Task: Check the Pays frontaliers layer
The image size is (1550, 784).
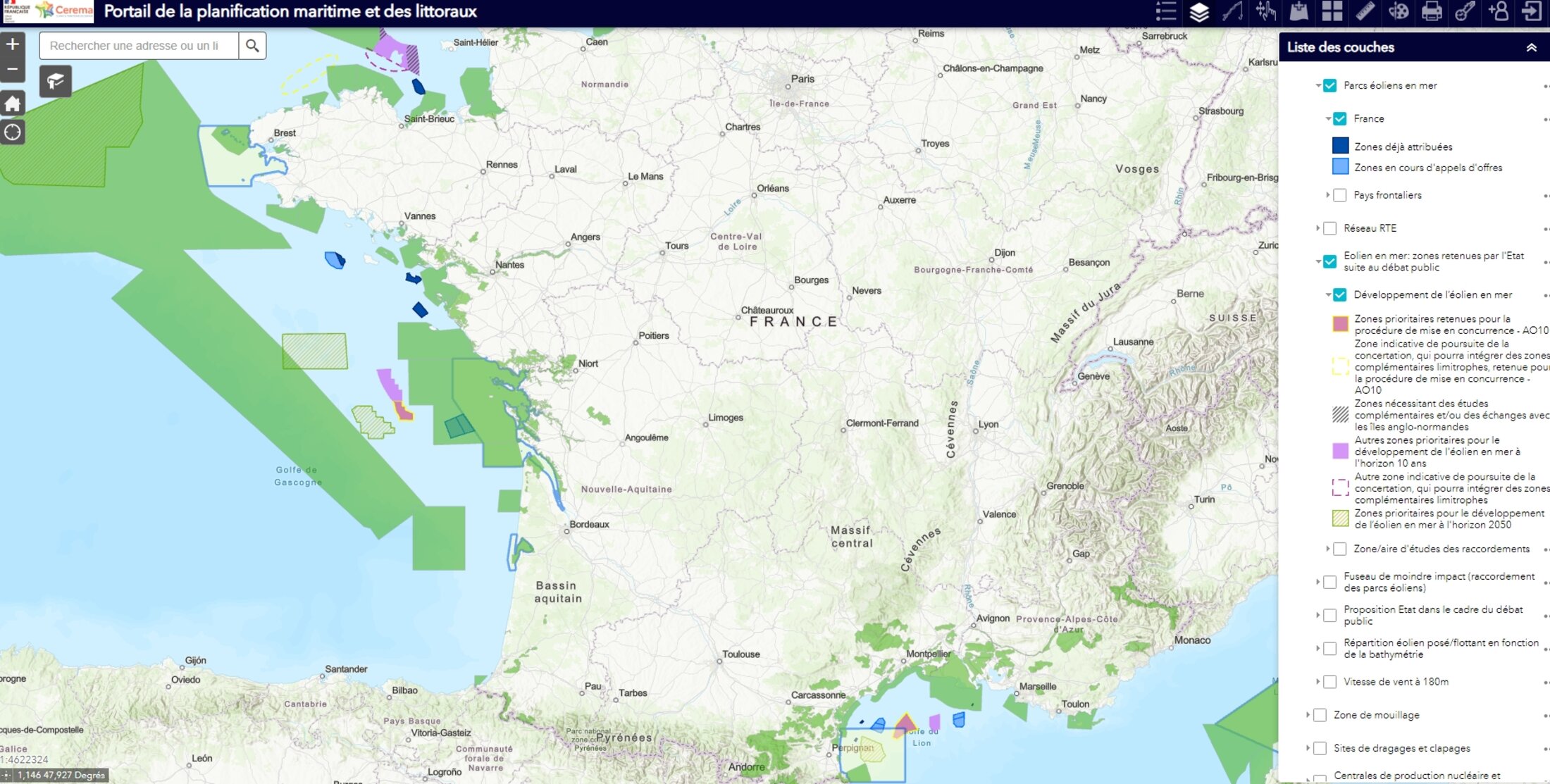Action: pos(1339,195)
